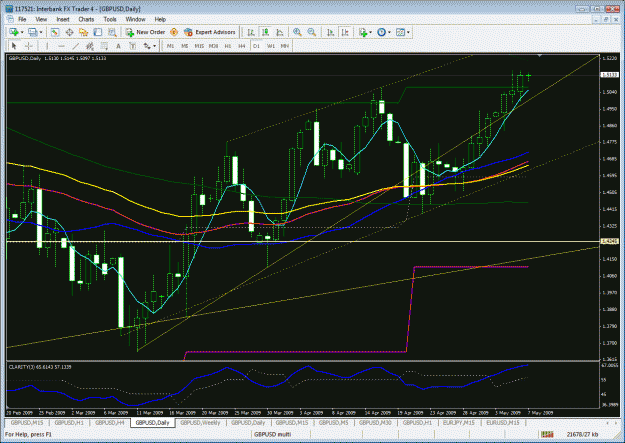This screenshot has height=443, width=625.
Task: Click the New Order button
Action: [145, 32]
